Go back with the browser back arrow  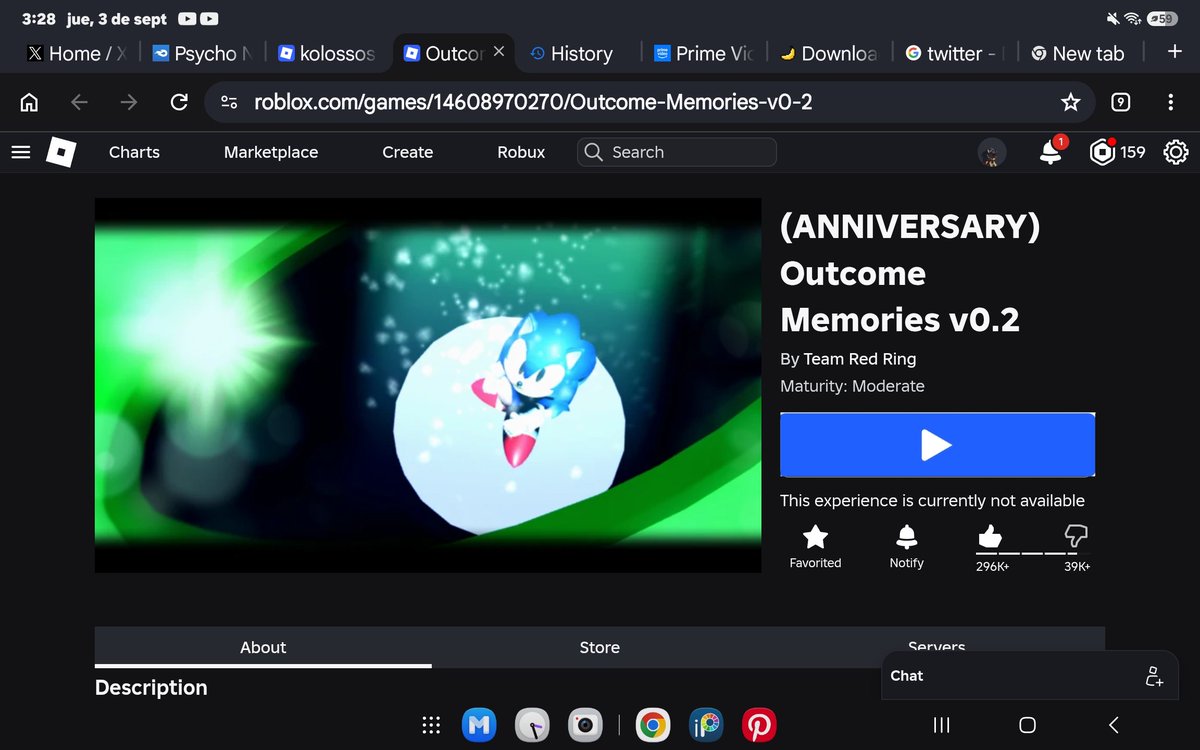[80, 102]
